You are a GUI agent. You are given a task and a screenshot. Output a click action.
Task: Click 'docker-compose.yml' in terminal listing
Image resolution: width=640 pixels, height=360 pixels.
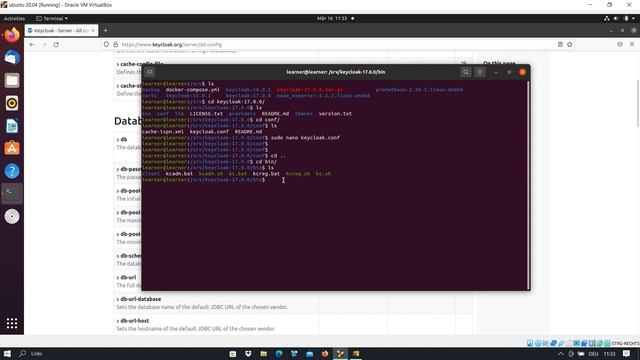tap(193, 90)
